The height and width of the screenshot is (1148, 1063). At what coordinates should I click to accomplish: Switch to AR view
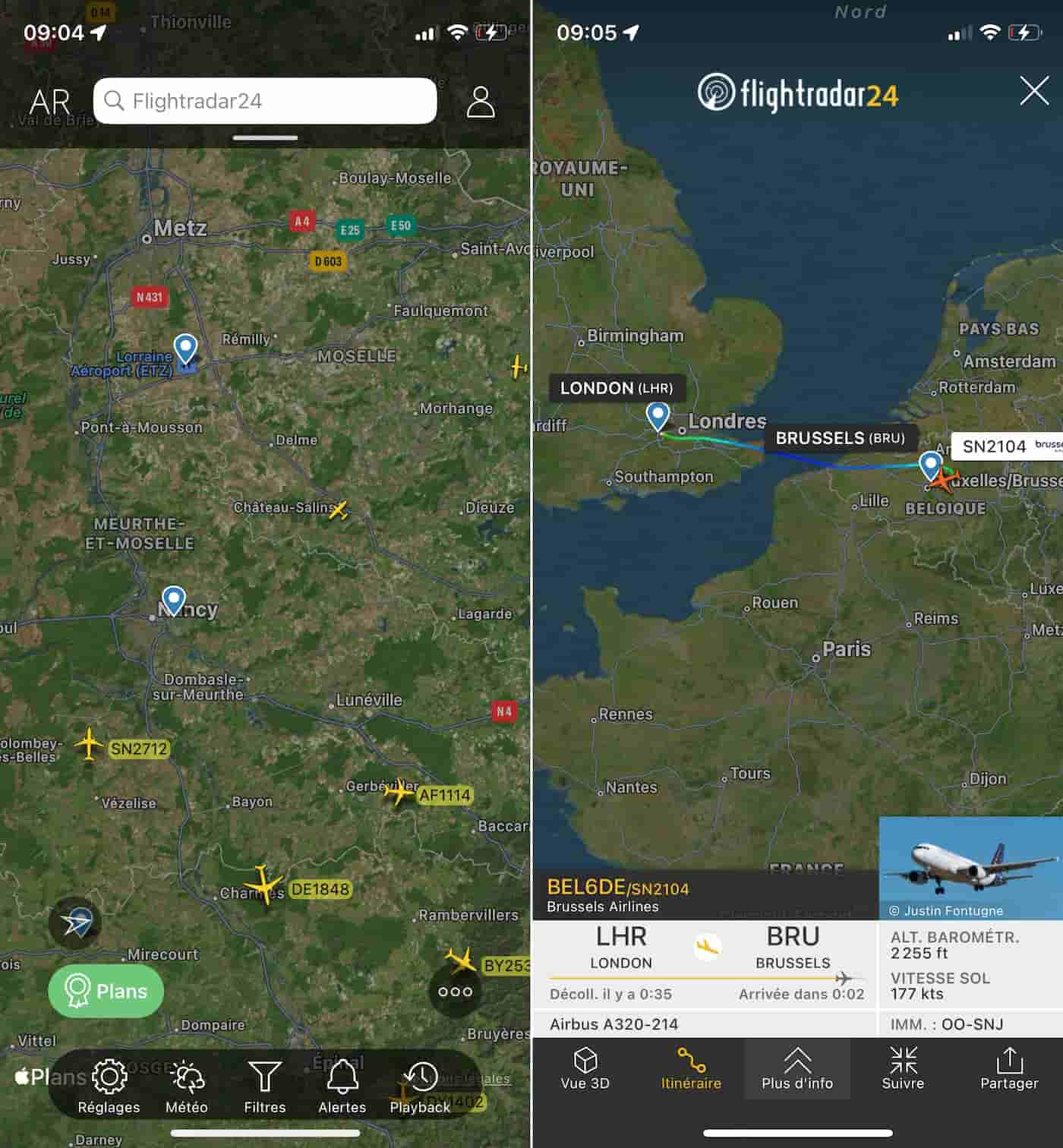pos(50,102)
